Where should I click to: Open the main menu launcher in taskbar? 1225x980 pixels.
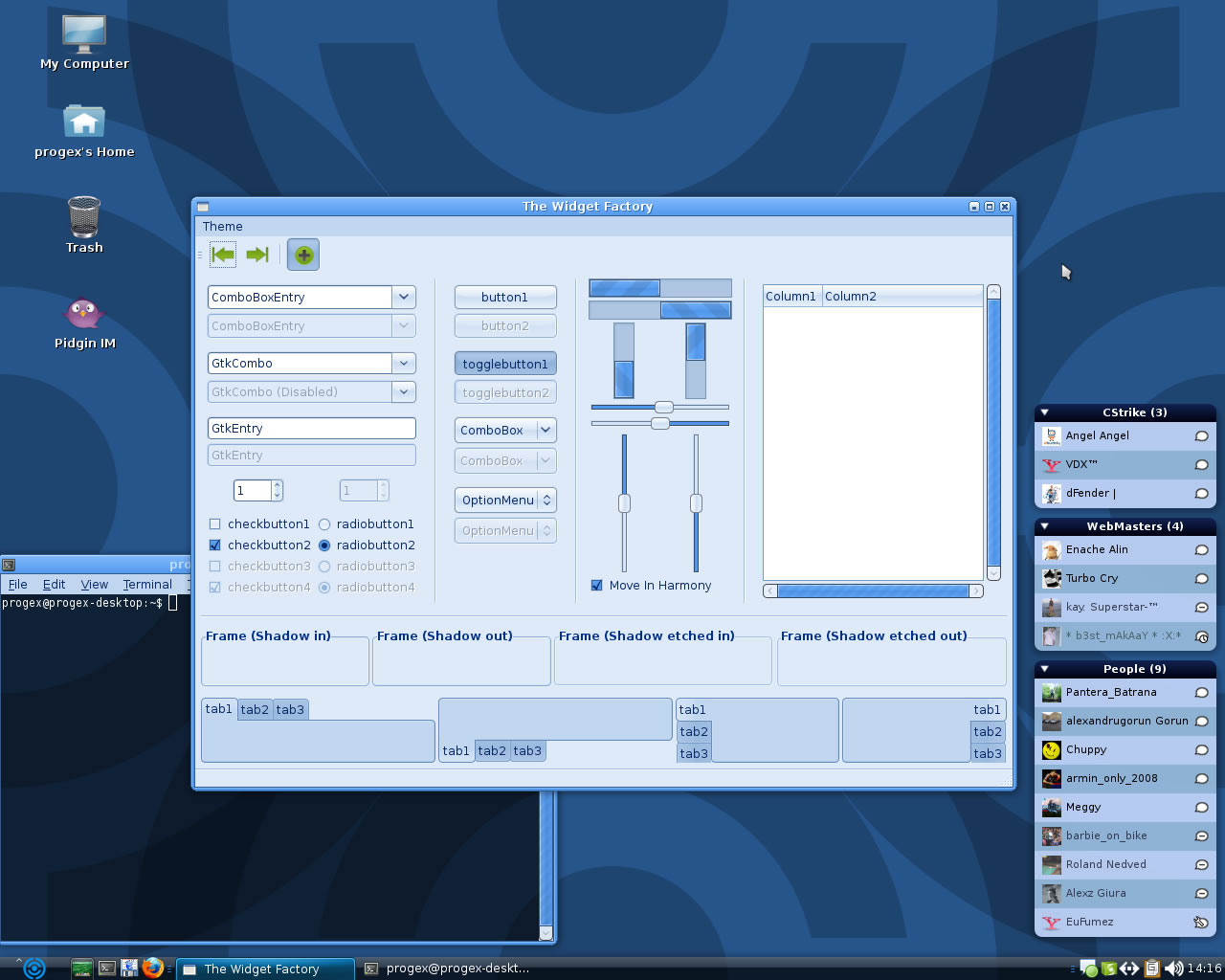tap(33, 969)
